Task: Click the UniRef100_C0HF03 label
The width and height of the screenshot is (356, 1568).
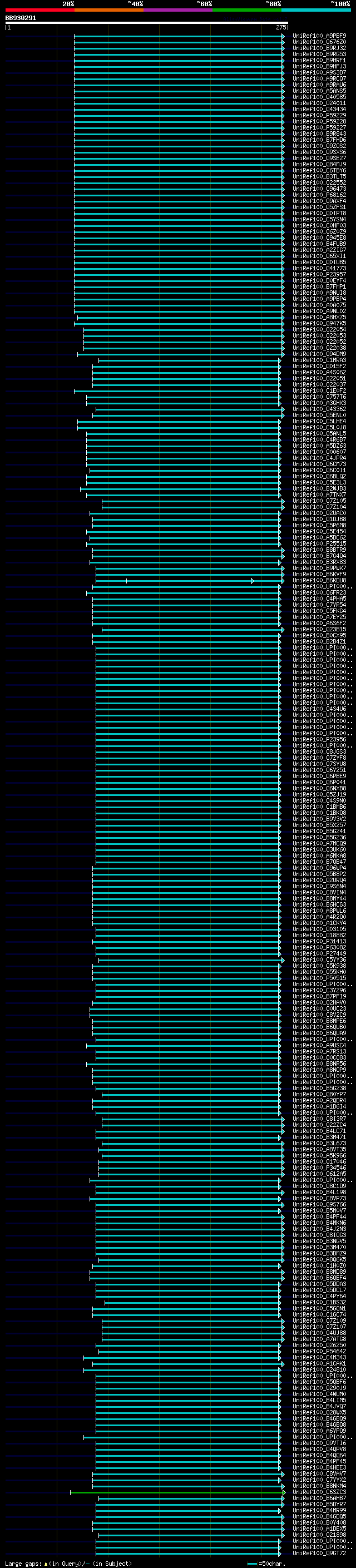Action: click(x=319, y=225)
